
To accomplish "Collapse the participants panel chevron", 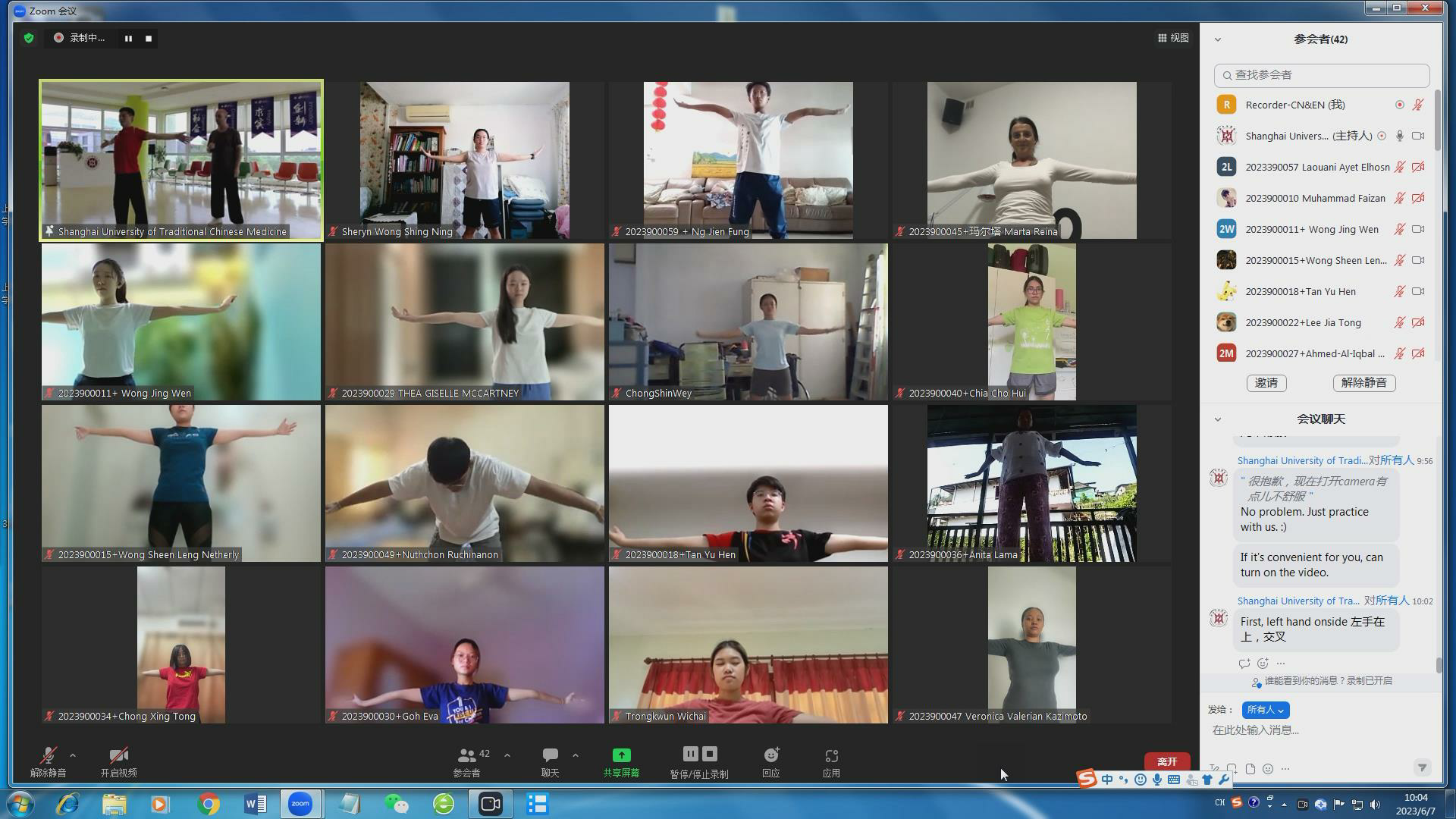I will (x=1218, y=39).
